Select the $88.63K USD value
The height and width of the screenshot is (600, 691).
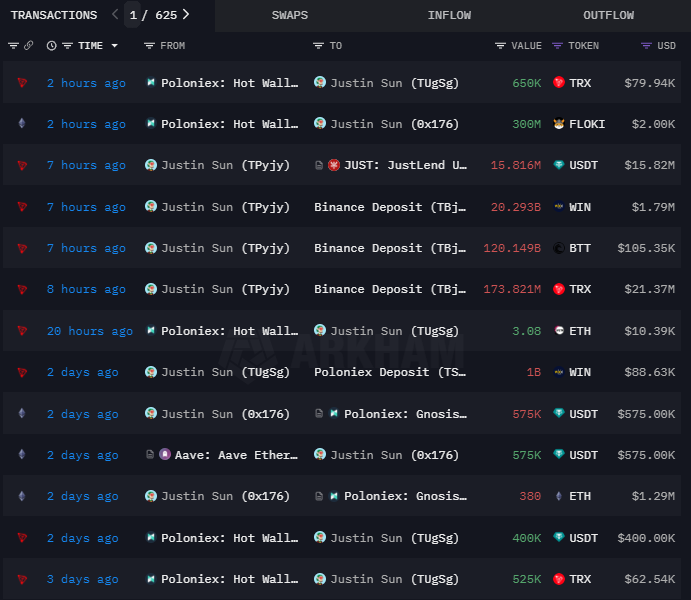[650, 372]
